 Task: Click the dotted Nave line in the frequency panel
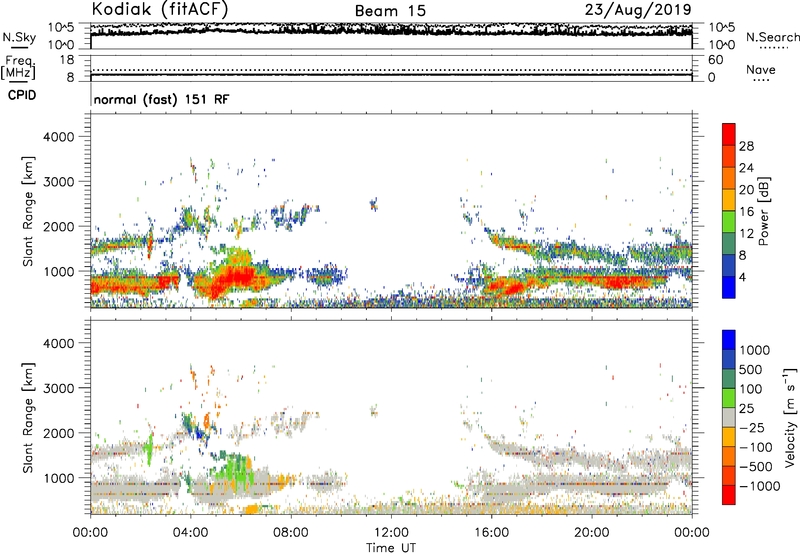point(391,70)
